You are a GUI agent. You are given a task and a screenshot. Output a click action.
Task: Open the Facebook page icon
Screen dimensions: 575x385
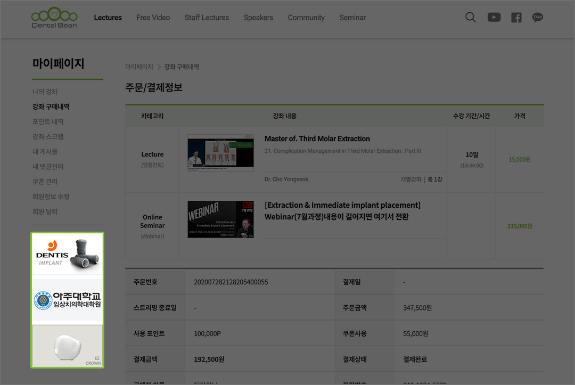click(x=516, y=17)
